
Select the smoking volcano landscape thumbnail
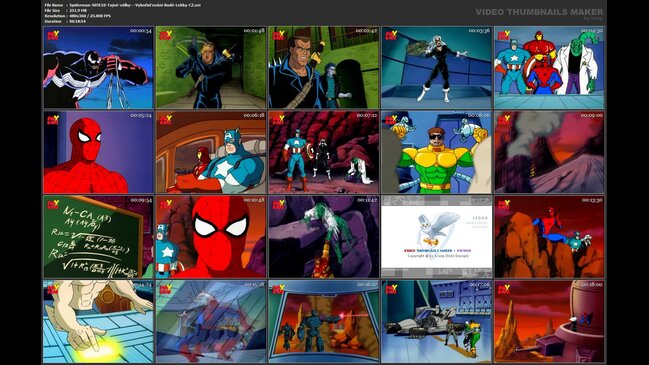(x=549, y=152)
